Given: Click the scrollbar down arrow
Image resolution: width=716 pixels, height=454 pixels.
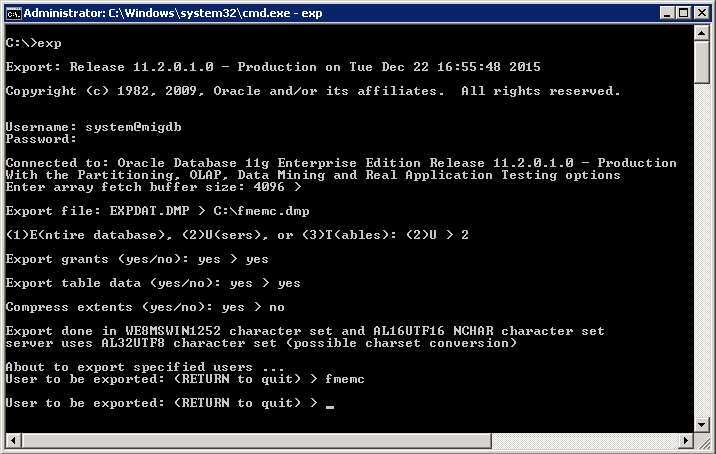Looking at the screenshot, I should (x=704, y=441).
